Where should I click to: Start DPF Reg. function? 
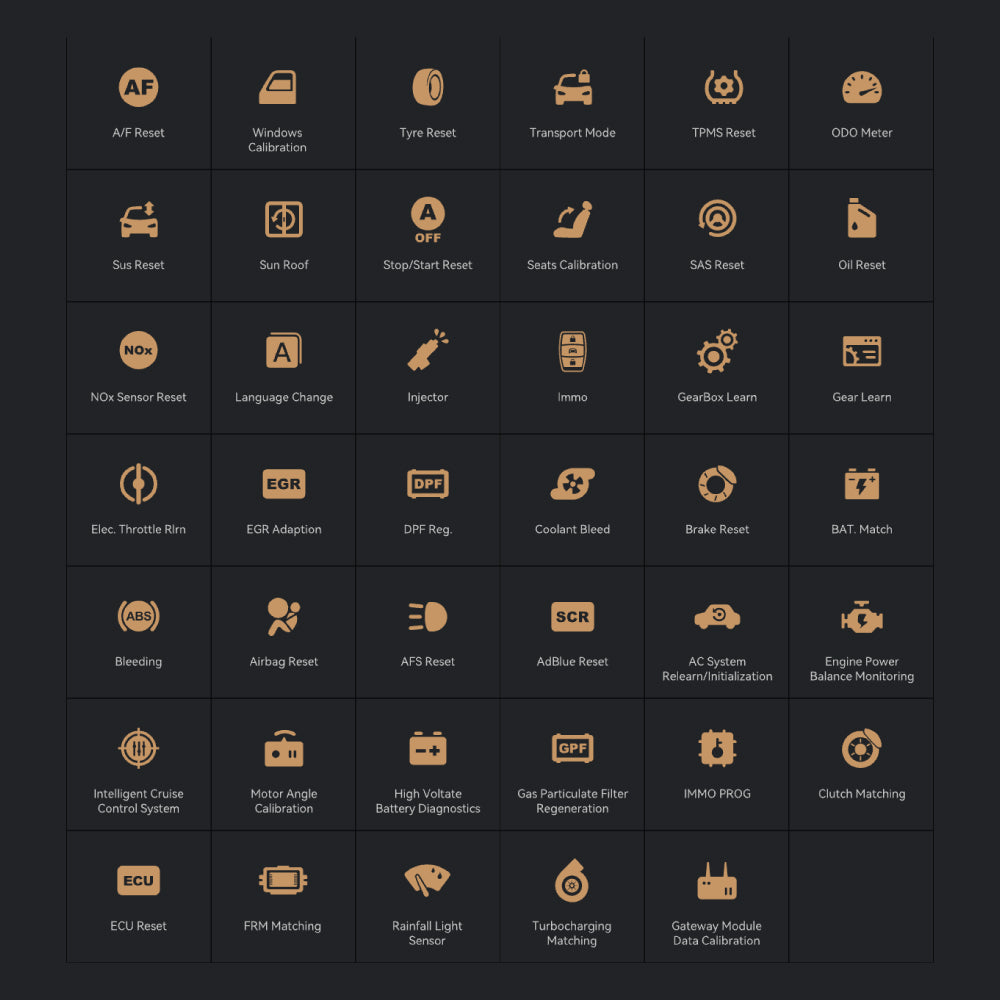[x=428, y=484]
